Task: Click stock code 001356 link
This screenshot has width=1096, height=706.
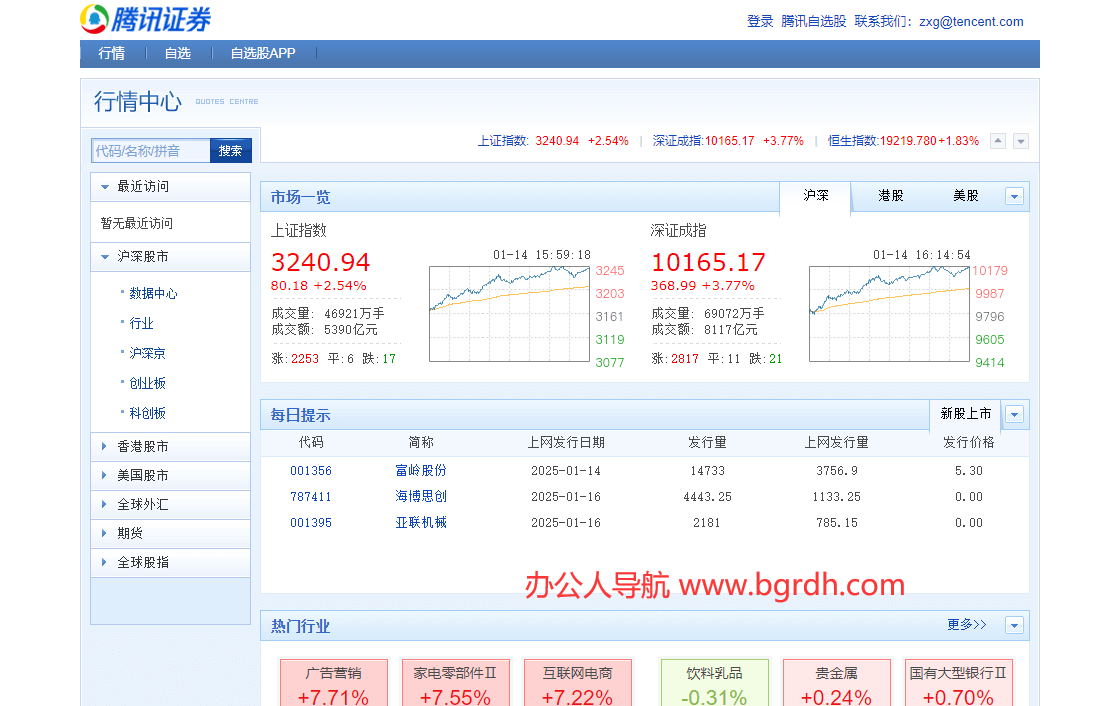Action: 311,471
